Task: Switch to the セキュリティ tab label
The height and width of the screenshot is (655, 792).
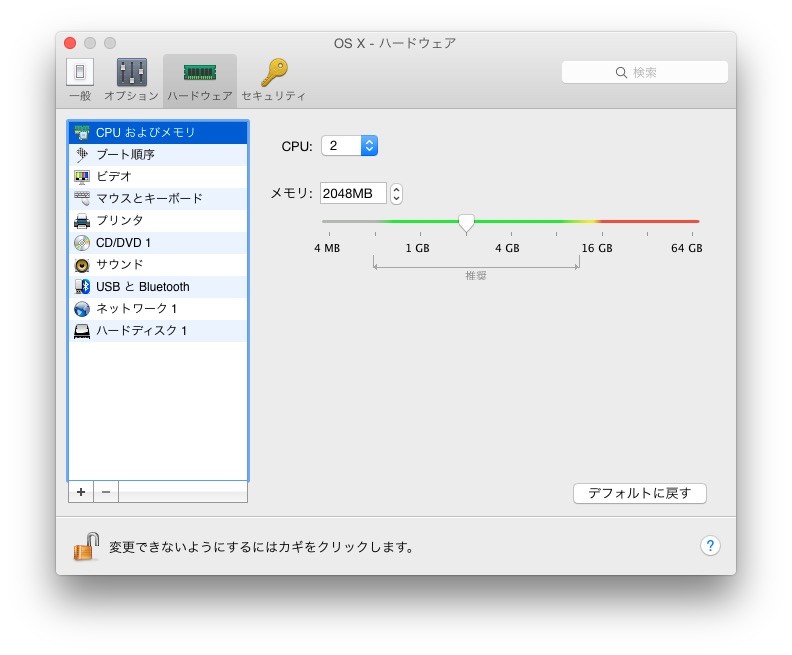Action: click(274, 96)
